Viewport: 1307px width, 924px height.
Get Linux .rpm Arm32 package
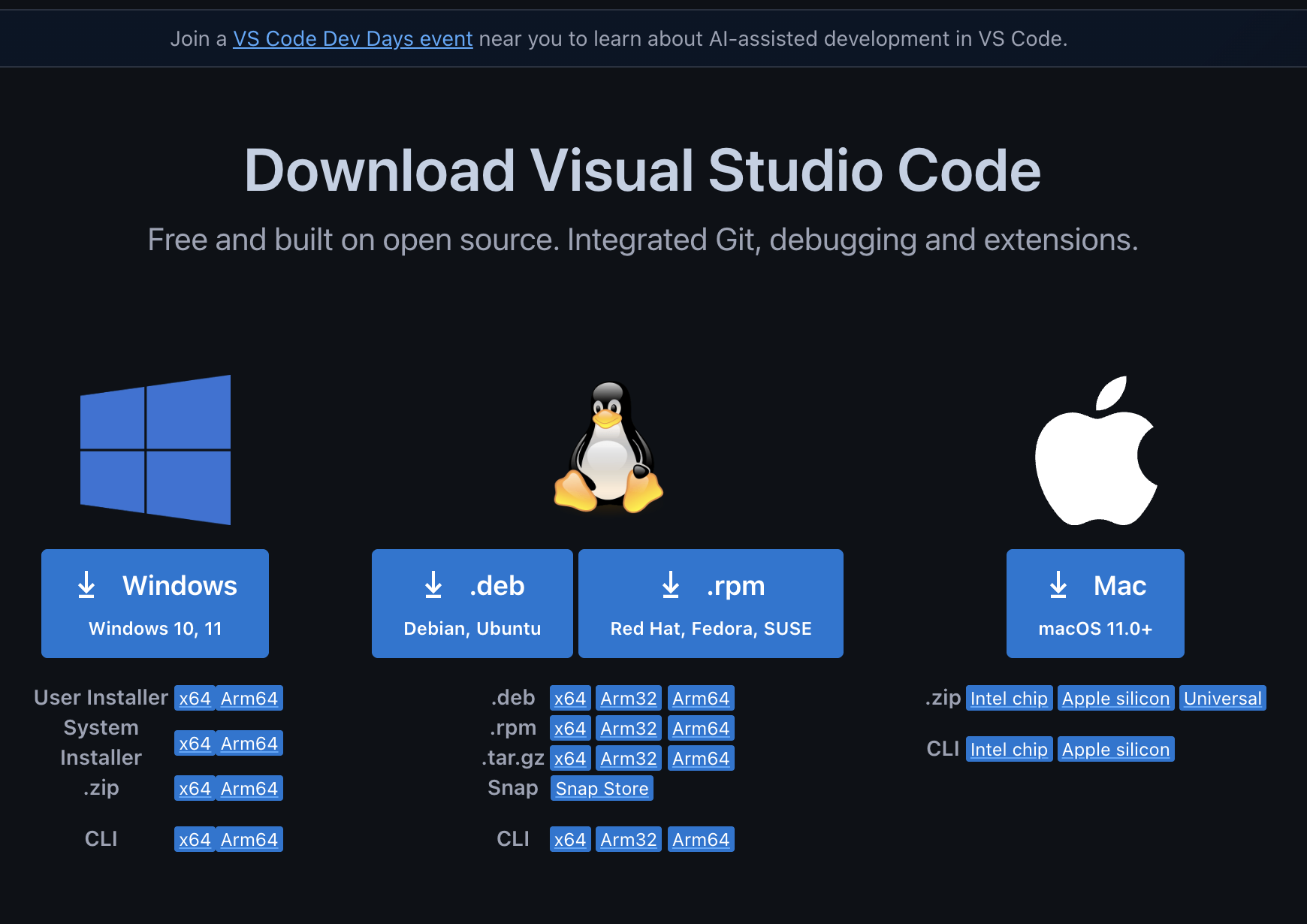[629, 728]
